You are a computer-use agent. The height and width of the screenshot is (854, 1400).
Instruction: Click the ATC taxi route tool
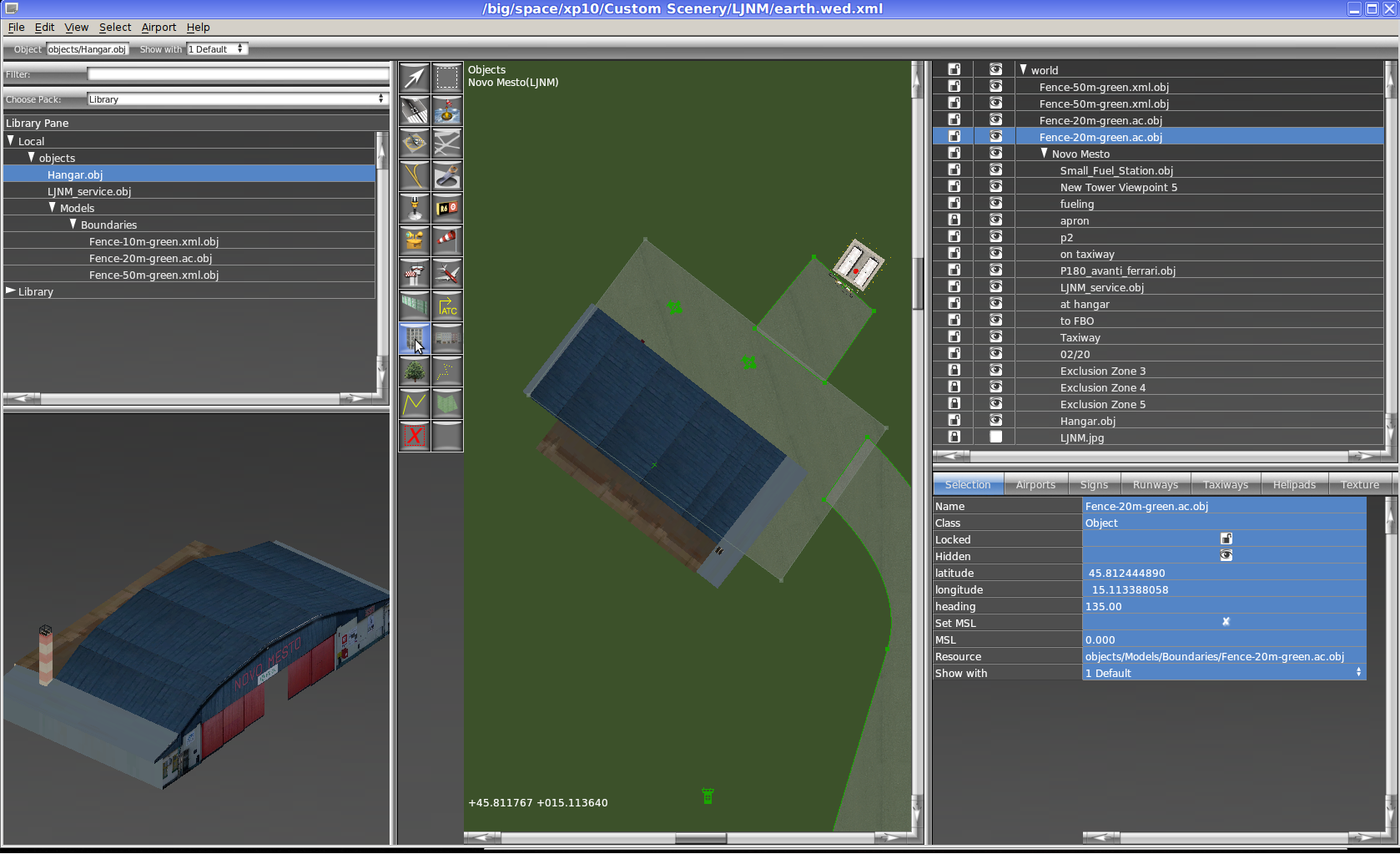(x=447, y=306)
